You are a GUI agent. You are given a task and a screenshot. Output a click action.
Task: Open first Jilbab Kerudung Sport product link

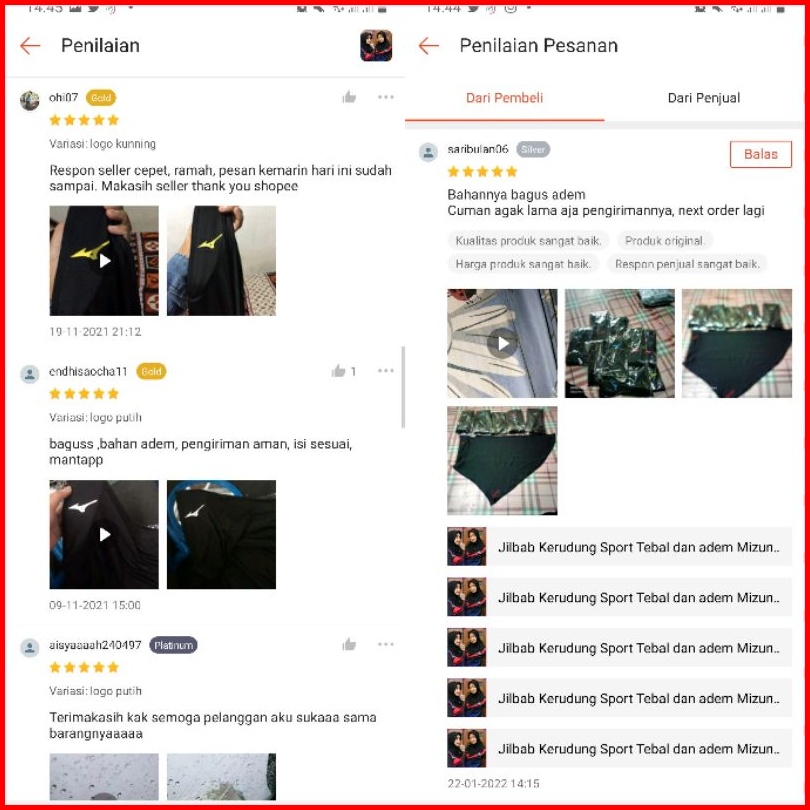tap(619, 547)
